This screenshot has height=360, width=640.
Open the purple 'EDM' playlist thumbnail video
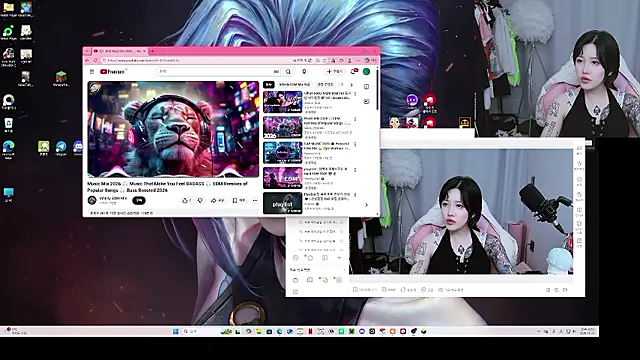click(x=282, y=178)
